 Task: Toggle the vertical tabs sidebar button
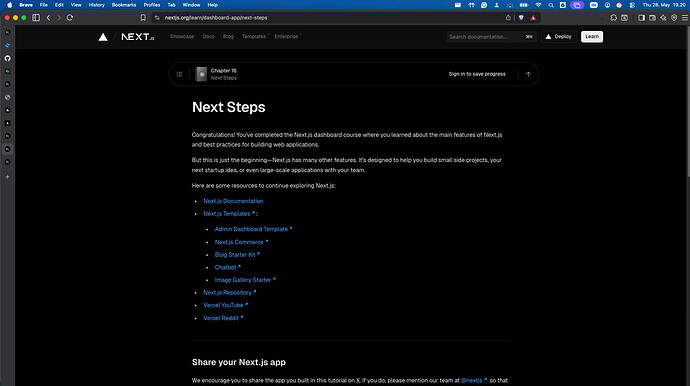point(36,18)
